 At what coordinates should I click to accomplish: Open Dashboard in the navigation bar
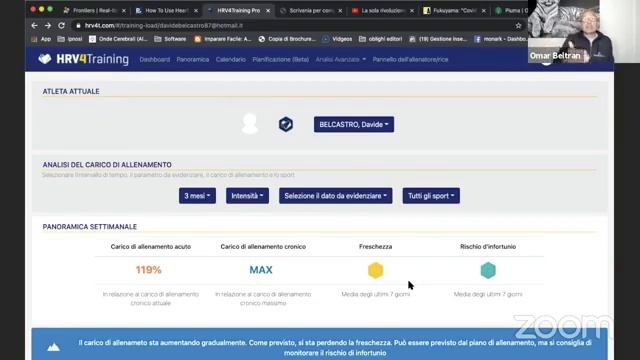(x=154, y=60)
